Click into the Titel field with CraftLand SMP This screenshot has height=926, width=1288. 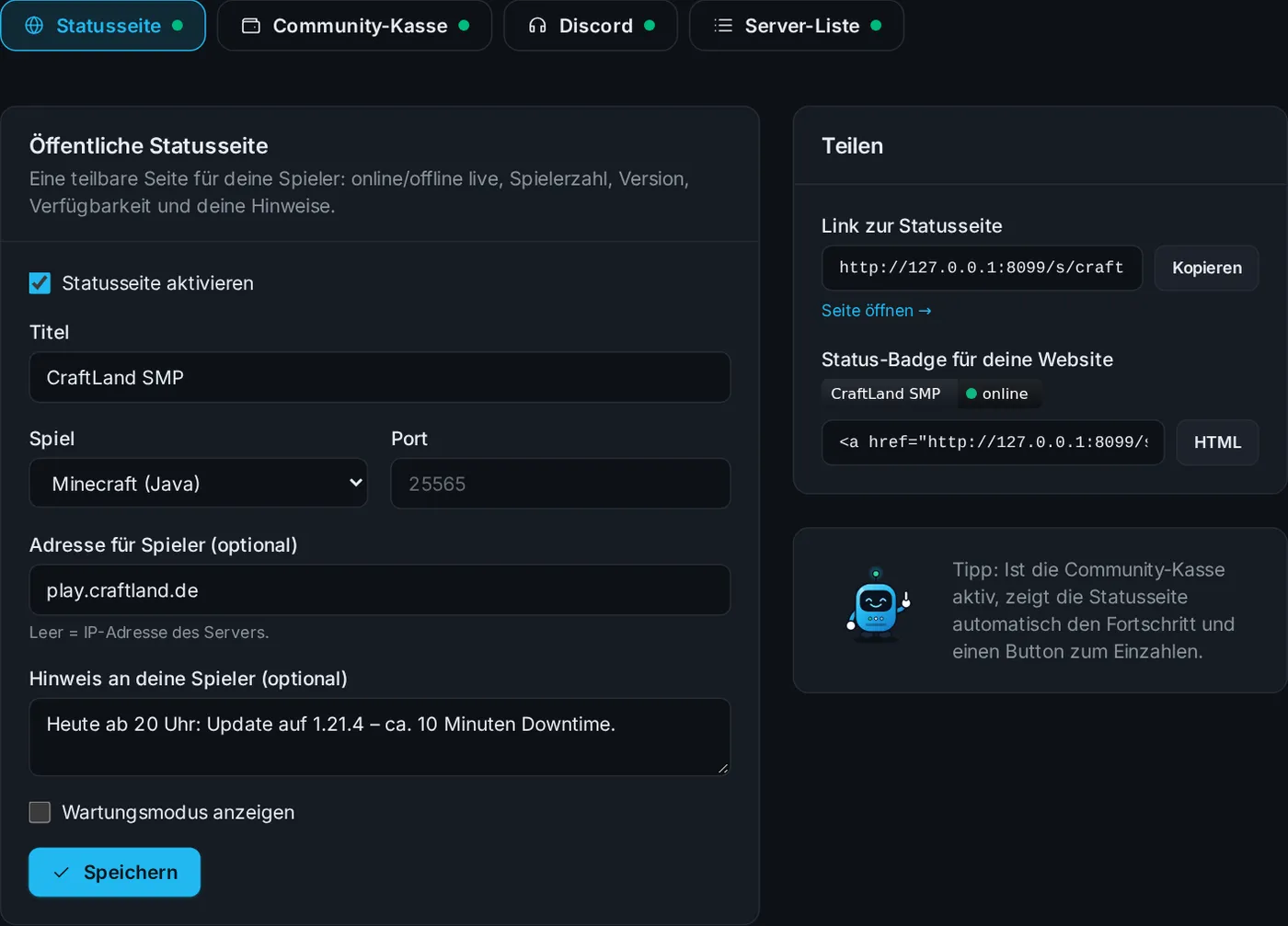point(380,377)
